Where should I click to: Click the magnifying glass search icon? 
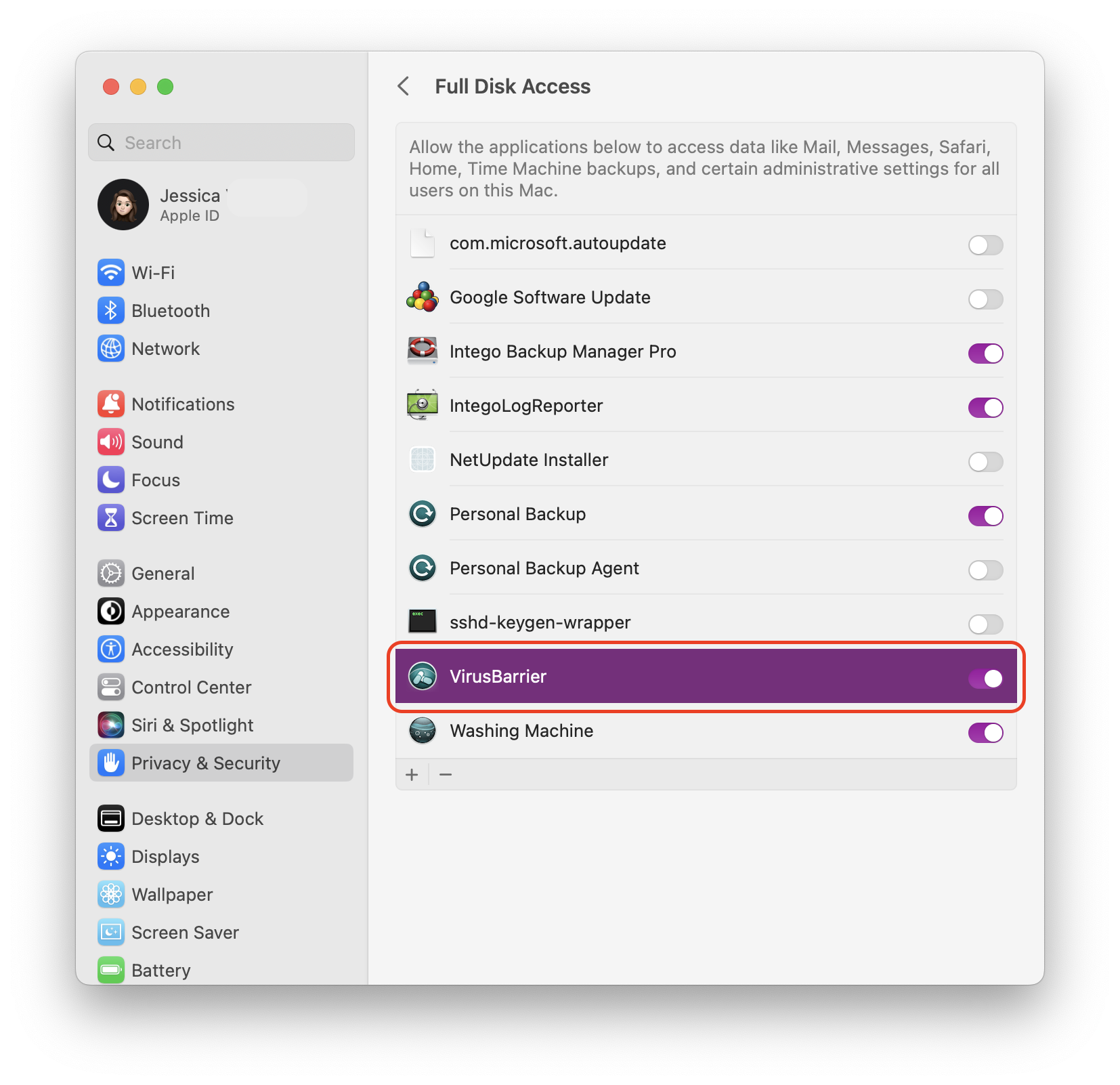pos(106,142)
